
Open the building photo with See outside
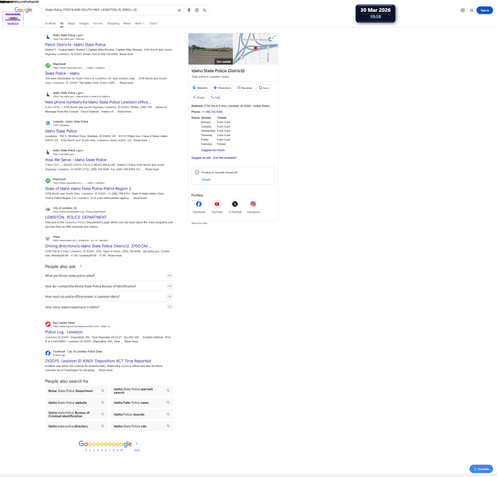211,49
